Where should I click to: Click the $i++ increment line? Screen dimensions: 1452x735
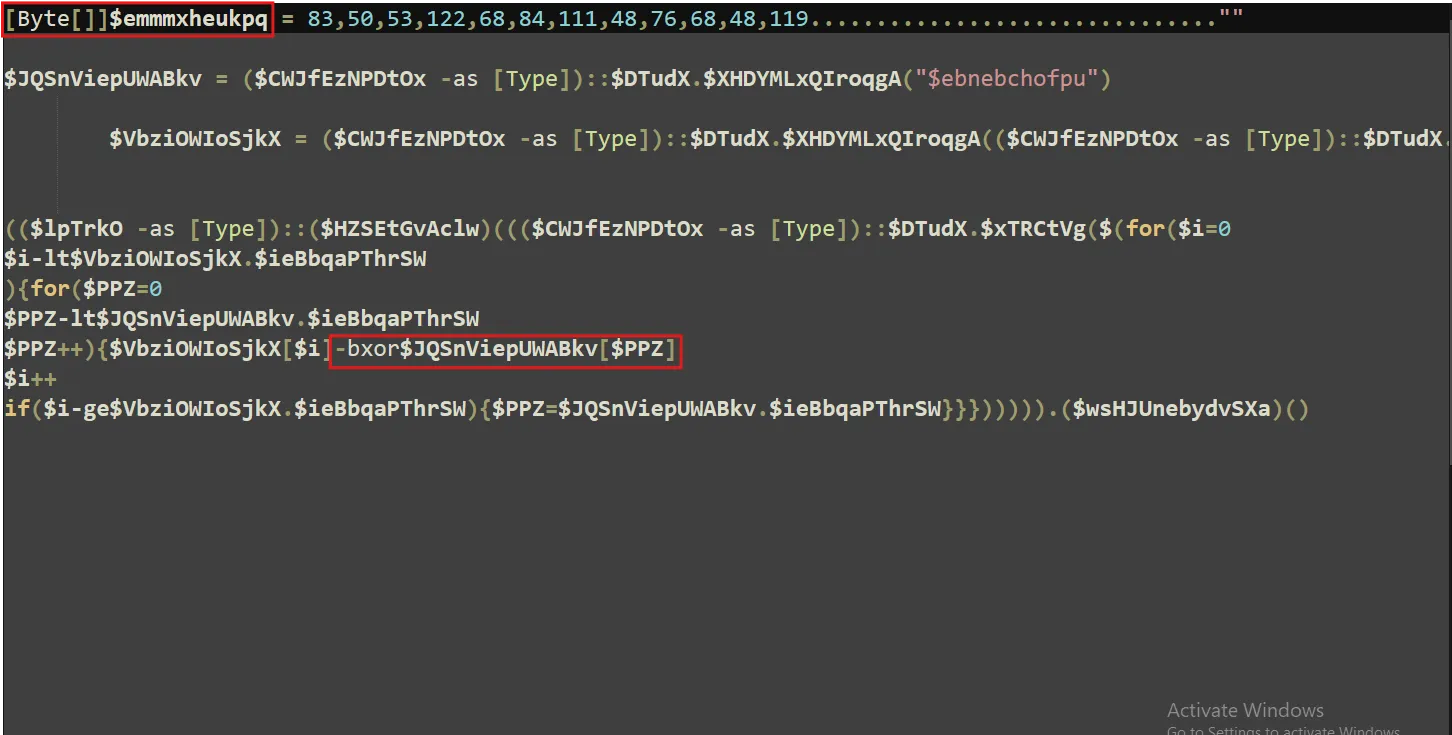[30, 379]
